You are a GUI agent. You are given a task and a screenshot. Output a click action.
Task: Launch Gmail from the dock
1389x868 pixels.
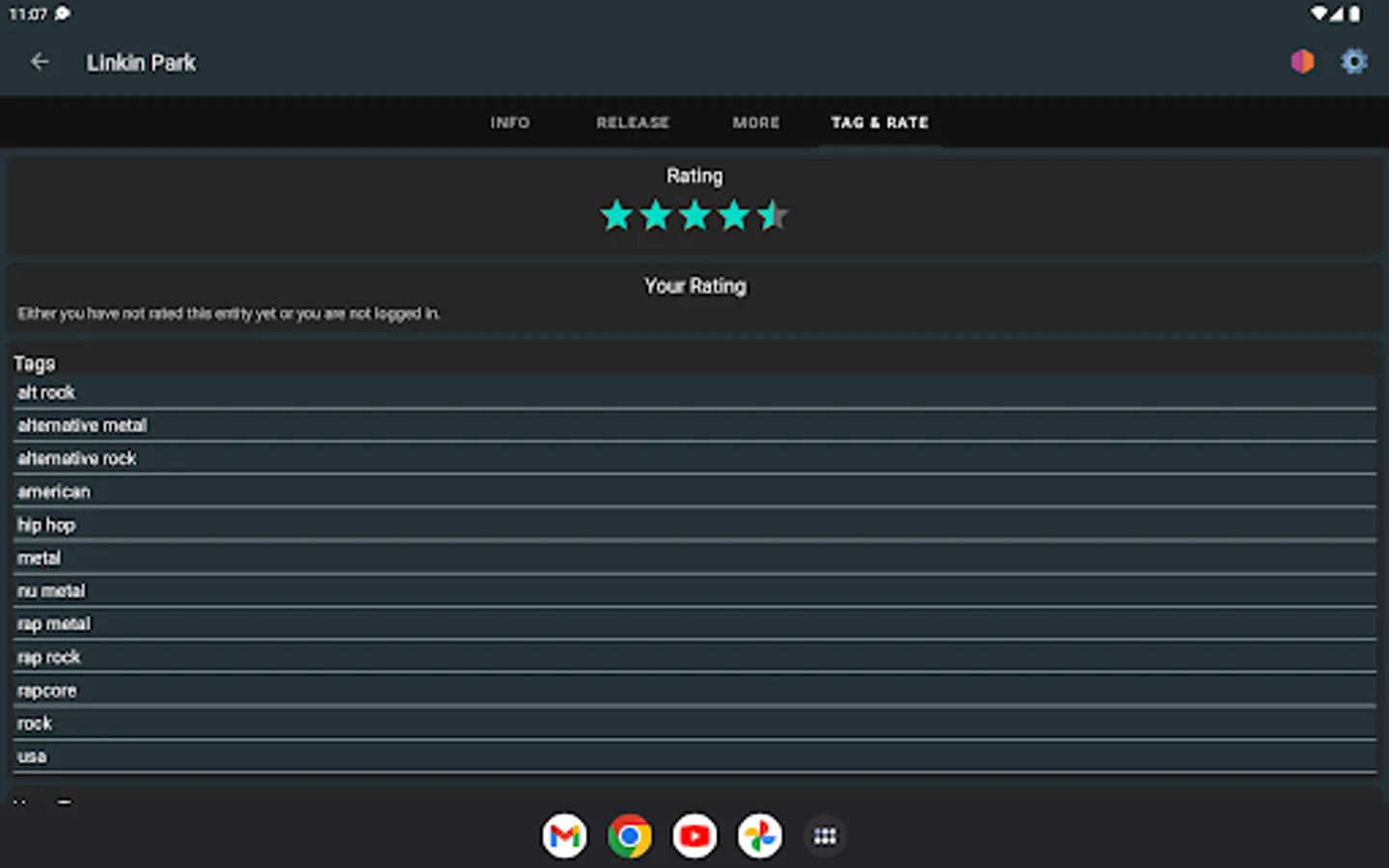click(x=564, y=836)
